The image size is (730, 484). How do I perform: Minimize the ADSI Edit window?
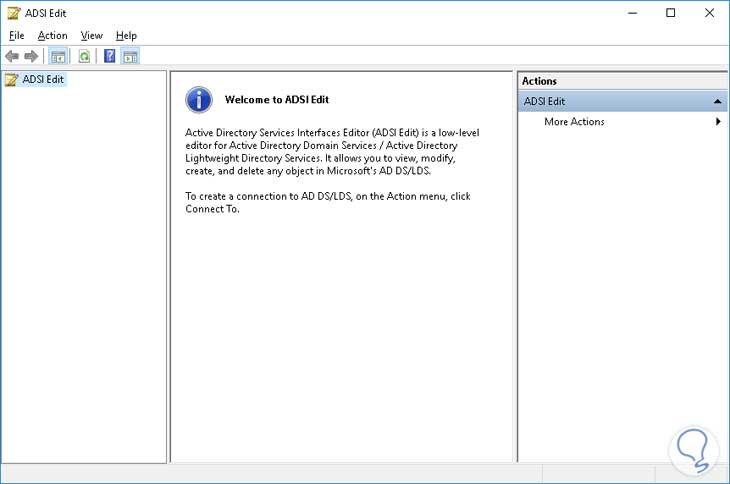click(x=632, y=13)
